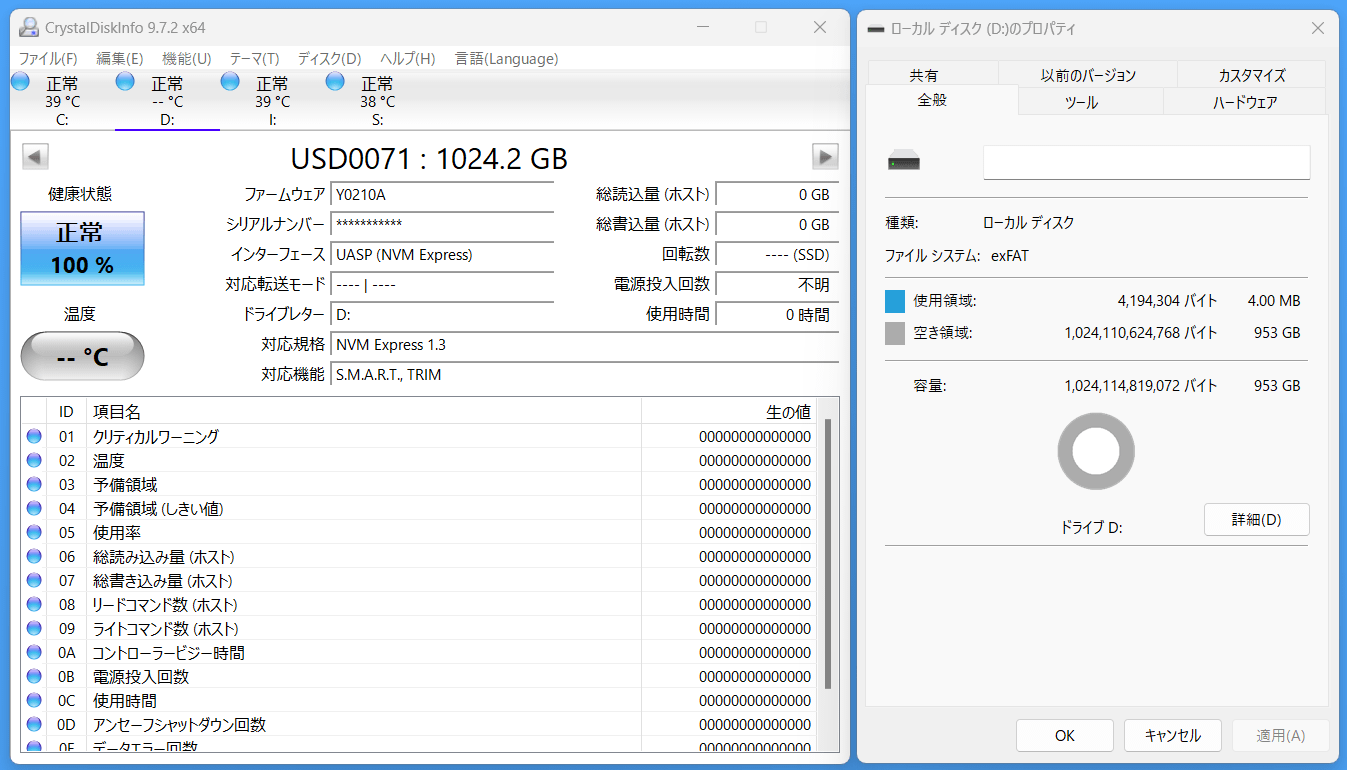Click the CrystalDiskInfo title bar app icon

click(30, 27)
